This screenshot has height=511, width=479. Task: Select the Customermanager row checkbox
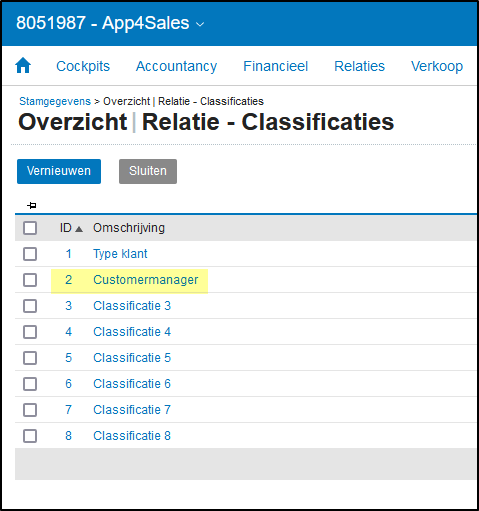click(30, 280)
